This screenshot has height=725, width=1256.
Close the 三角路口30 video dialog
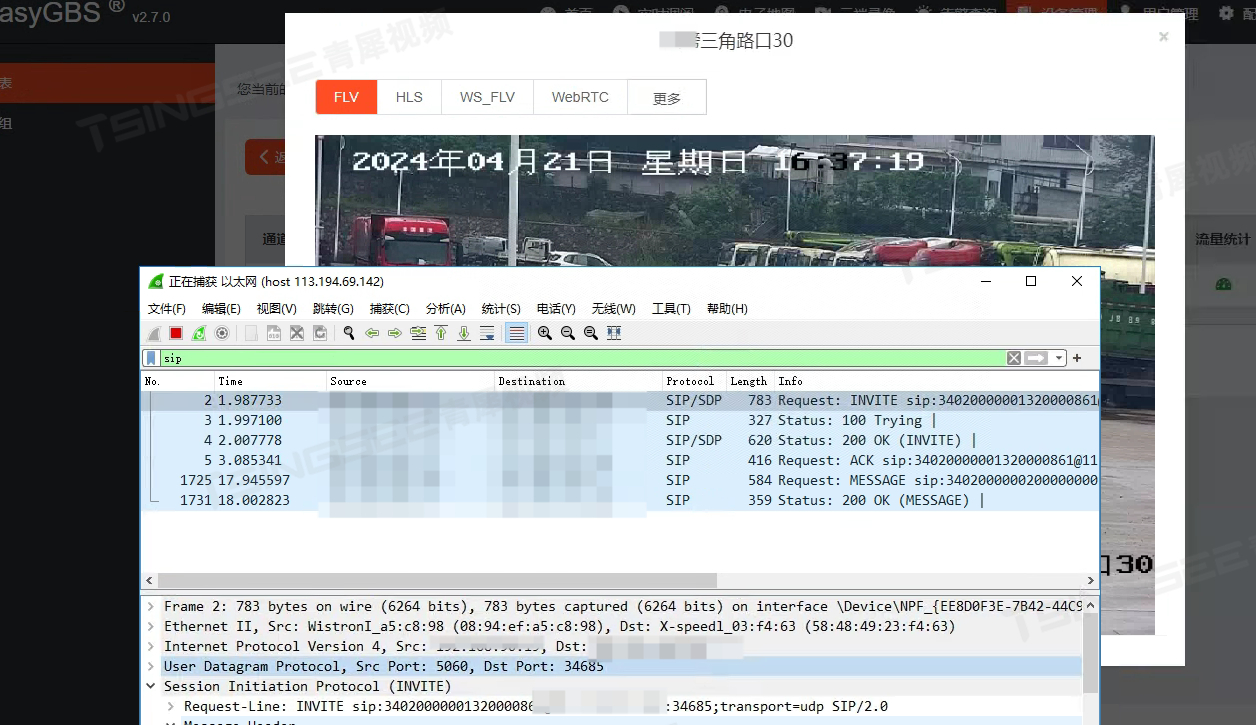click(1163, 37)
